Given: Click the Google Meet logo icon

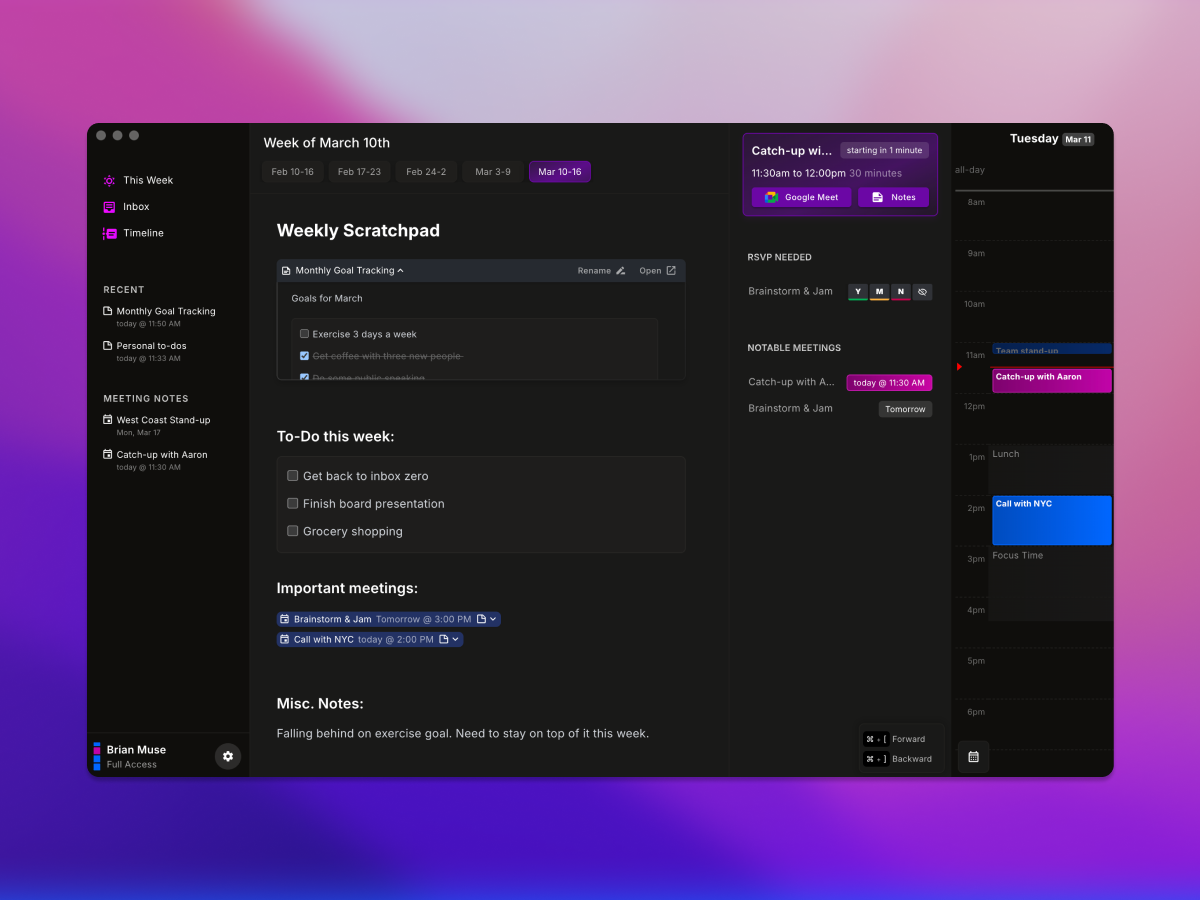Looking at the screenshot, I should (x=771, y=198).
